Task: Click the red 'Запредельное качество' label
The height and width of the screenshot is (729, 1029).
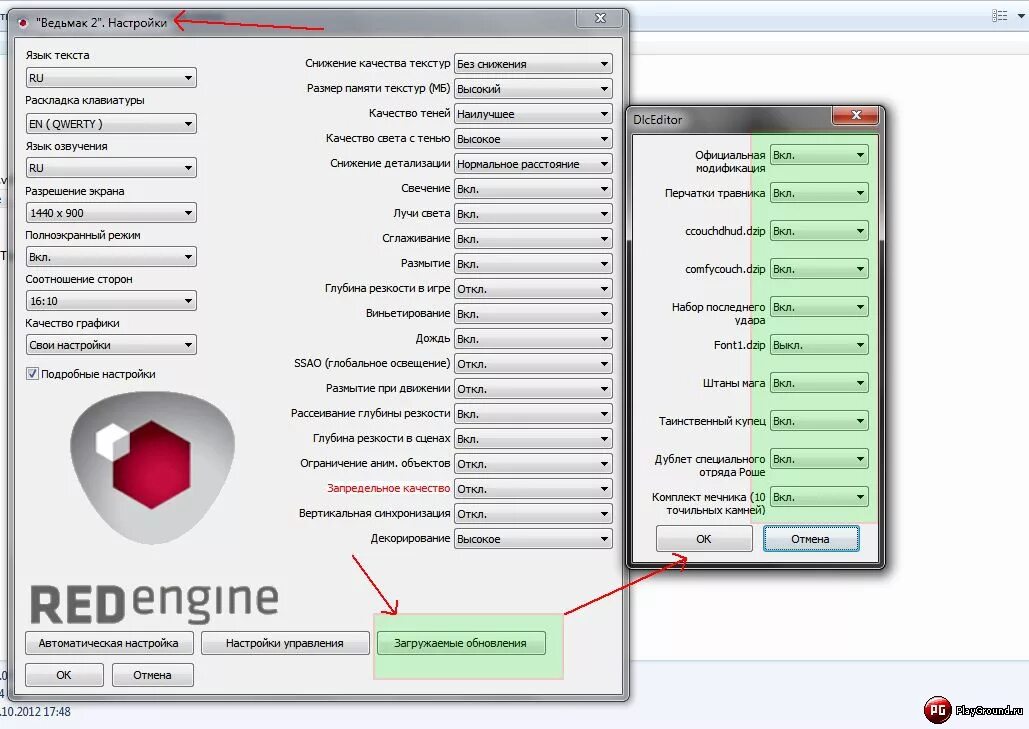Action: click(388, 488)
